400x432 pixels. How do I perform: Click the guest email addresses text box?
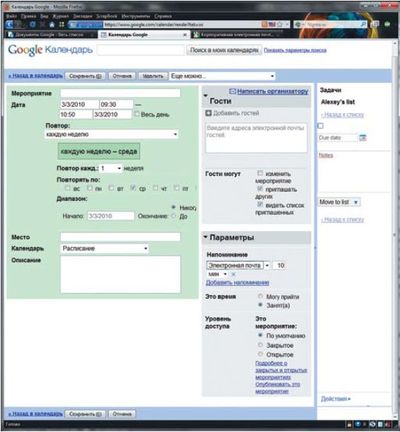coord(256,138)
